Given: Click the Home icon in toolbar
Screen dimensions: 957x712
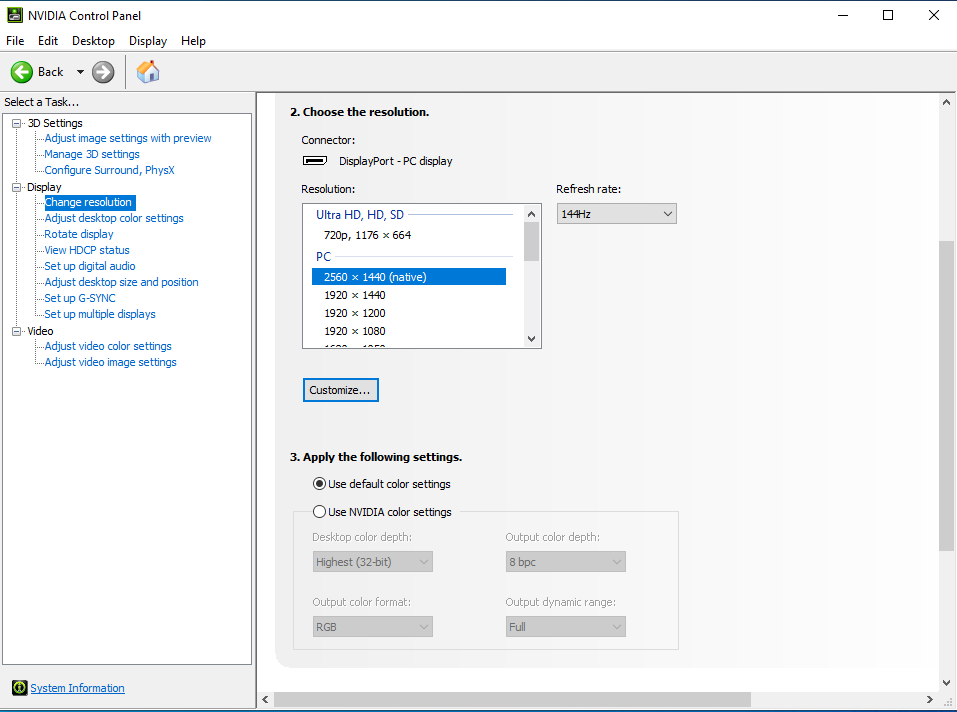Looking at the screenshot, I should point(148,72).
